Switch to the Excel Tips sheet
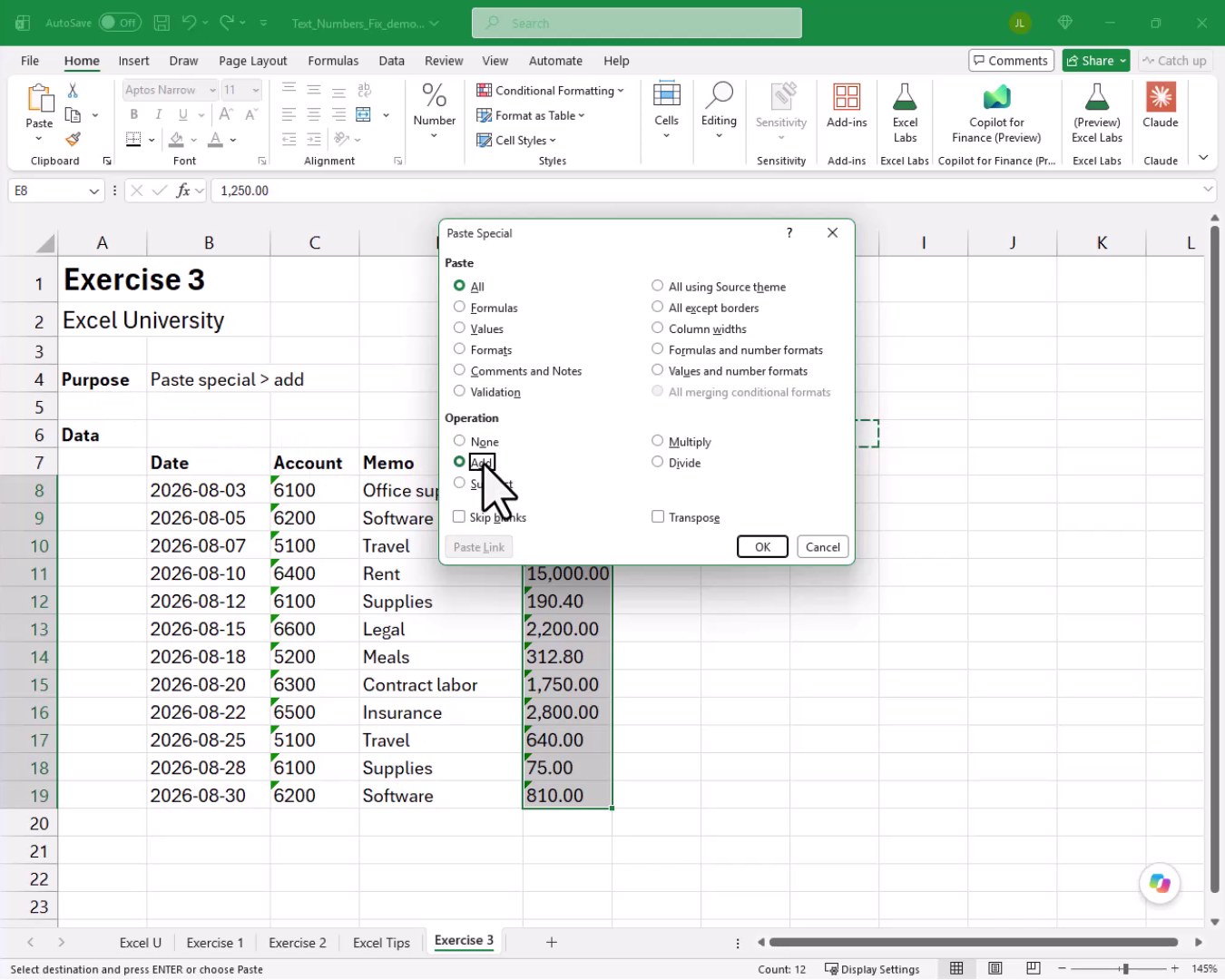 pyautogui.click(x=381, y=943)
